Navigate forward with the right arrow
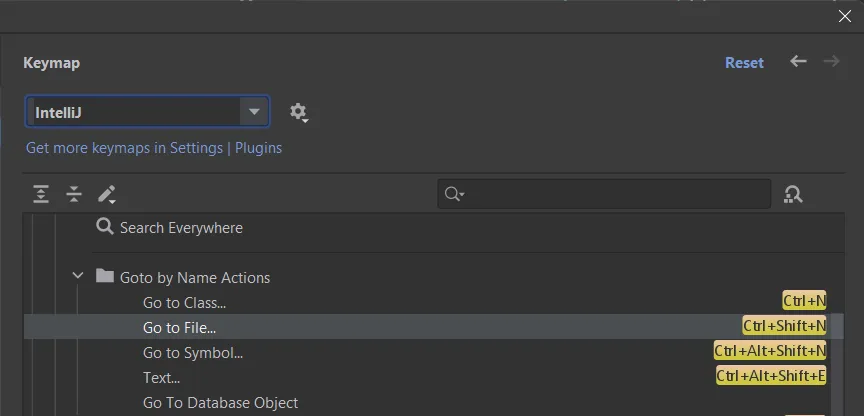The height and width of the screenshot is (416, 864). pos(831,62)
